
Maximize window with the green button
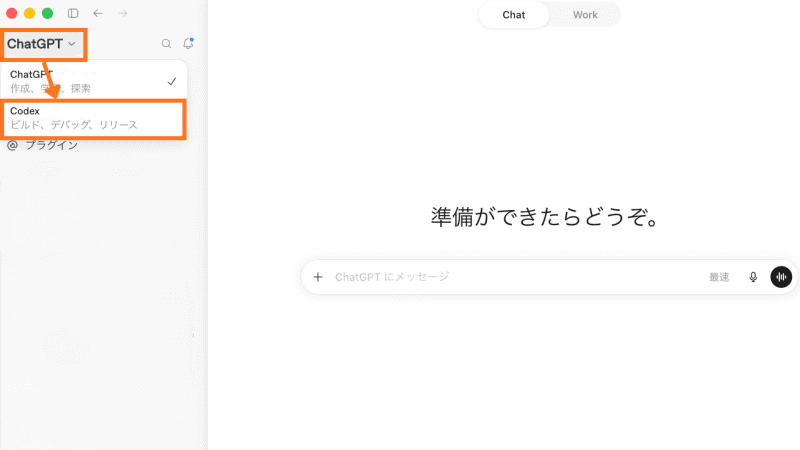pos(47,13)
